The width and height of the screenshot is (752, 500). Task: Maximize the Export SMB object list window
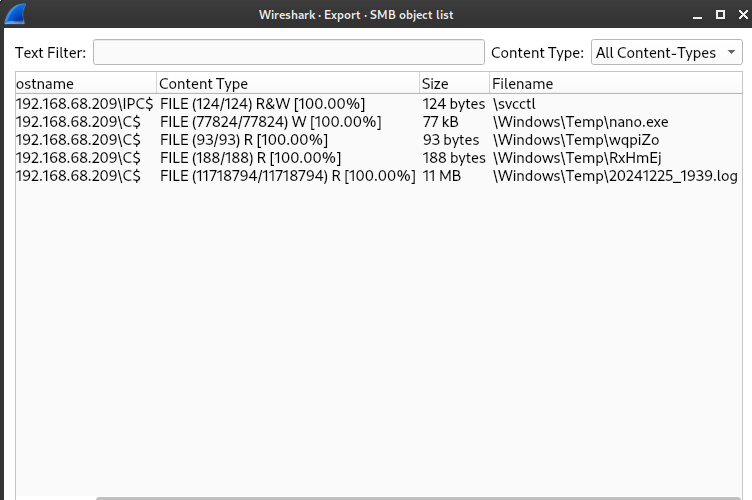720,15
